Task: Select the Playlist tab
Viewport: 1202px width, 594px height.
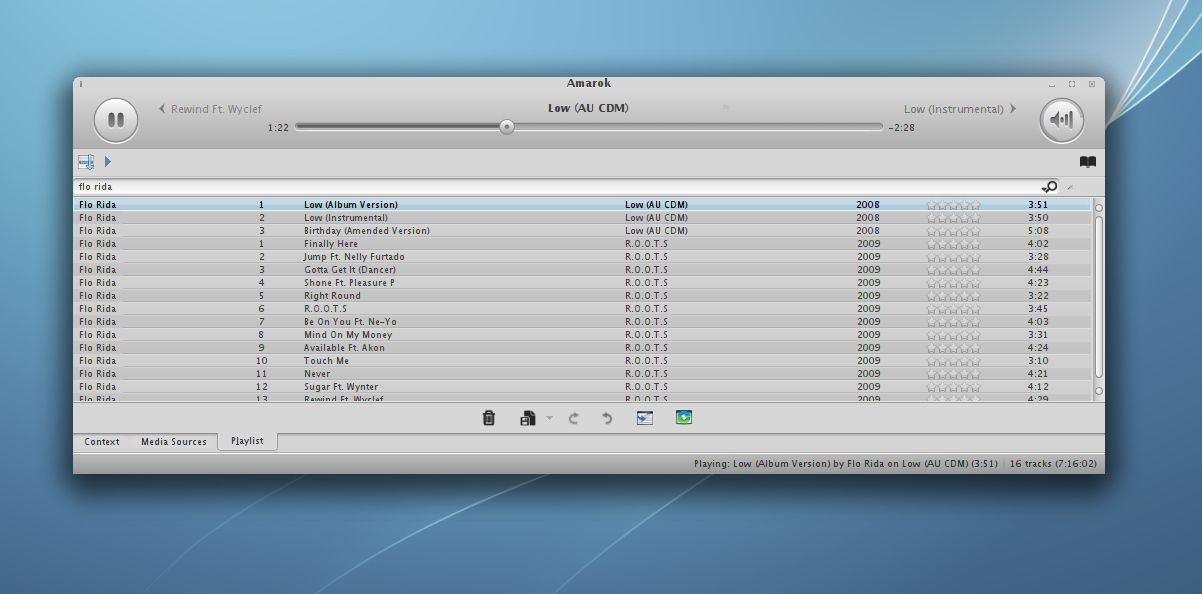Action: point(247,441)
